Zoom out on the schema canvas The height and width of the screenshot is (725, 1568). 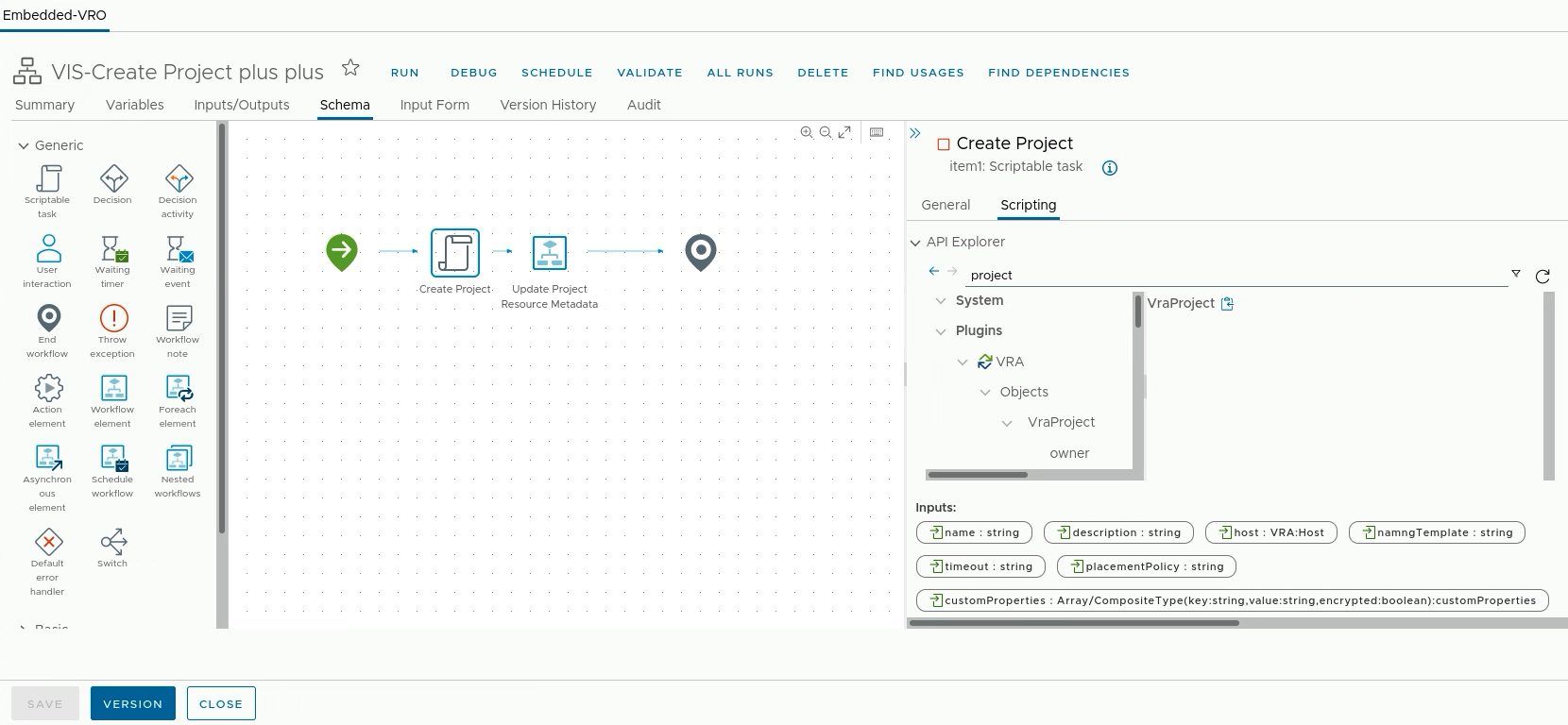tap(826, 133)
